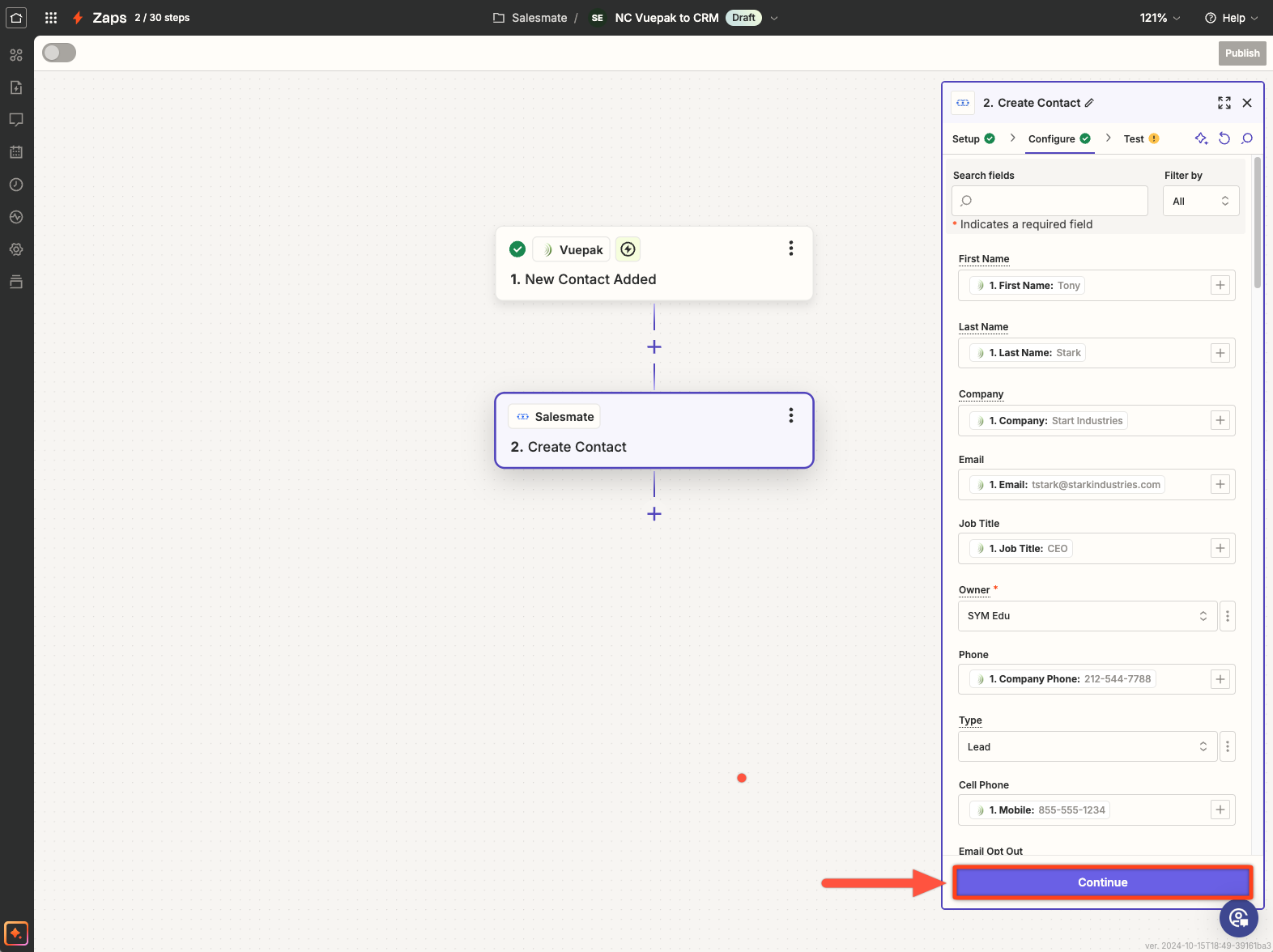Click the undo refresh icon in panel header

pyautogui.click(x=1224, y=138)
